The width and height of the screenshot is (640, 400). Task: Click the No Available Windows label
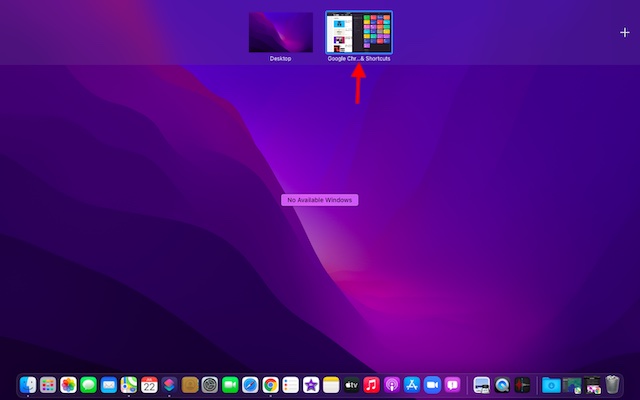(x=320, y=200)
